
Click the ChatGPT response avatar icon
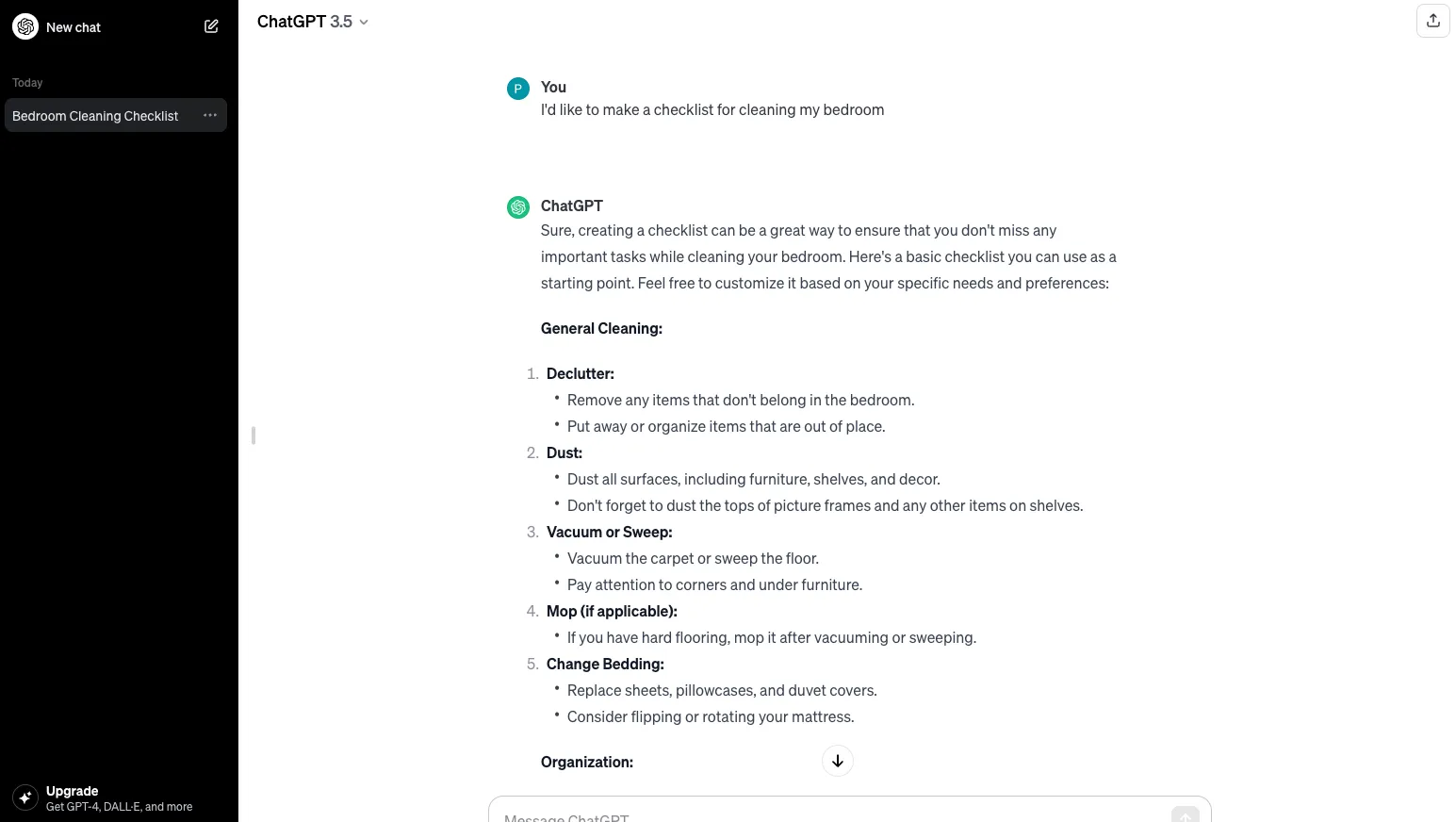[x=518, y=207]
